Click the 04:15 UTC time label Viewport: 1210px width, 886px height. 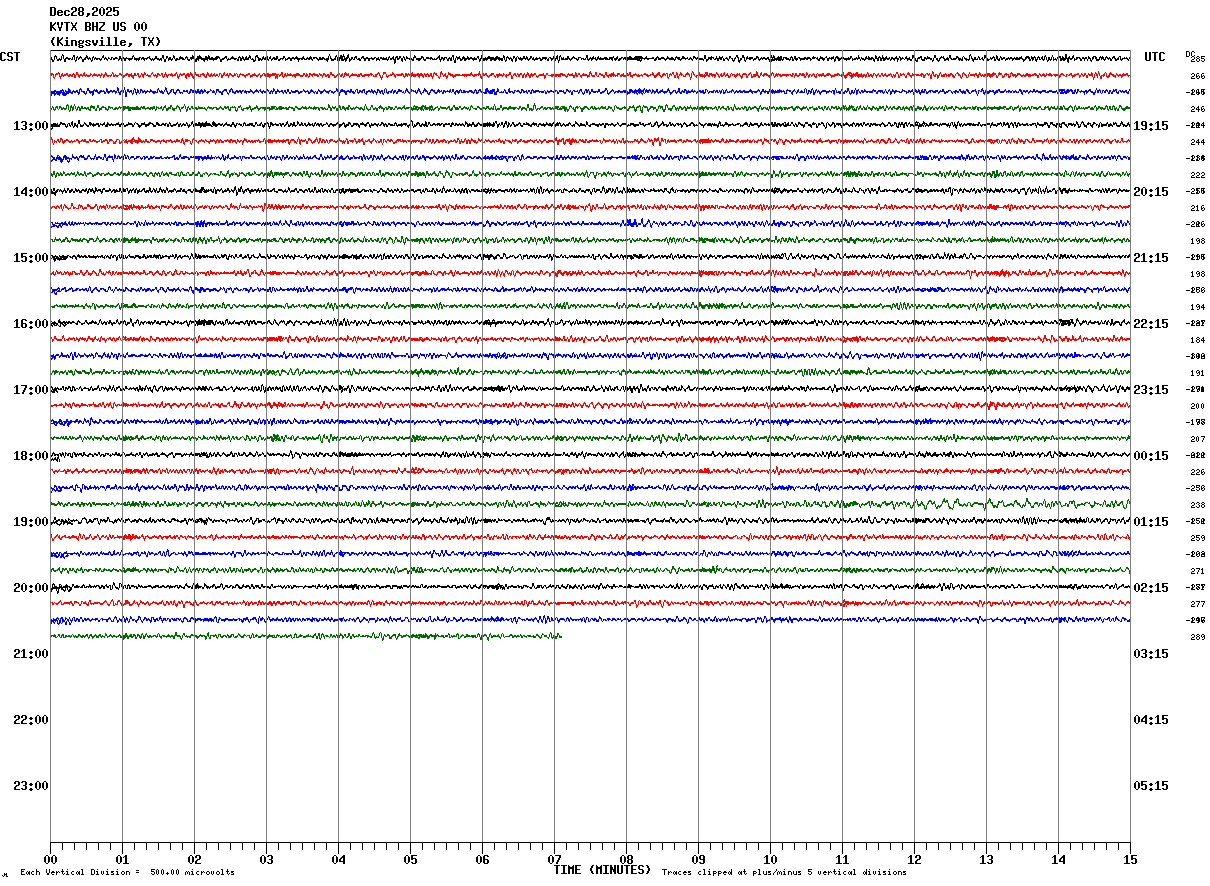1151,720
